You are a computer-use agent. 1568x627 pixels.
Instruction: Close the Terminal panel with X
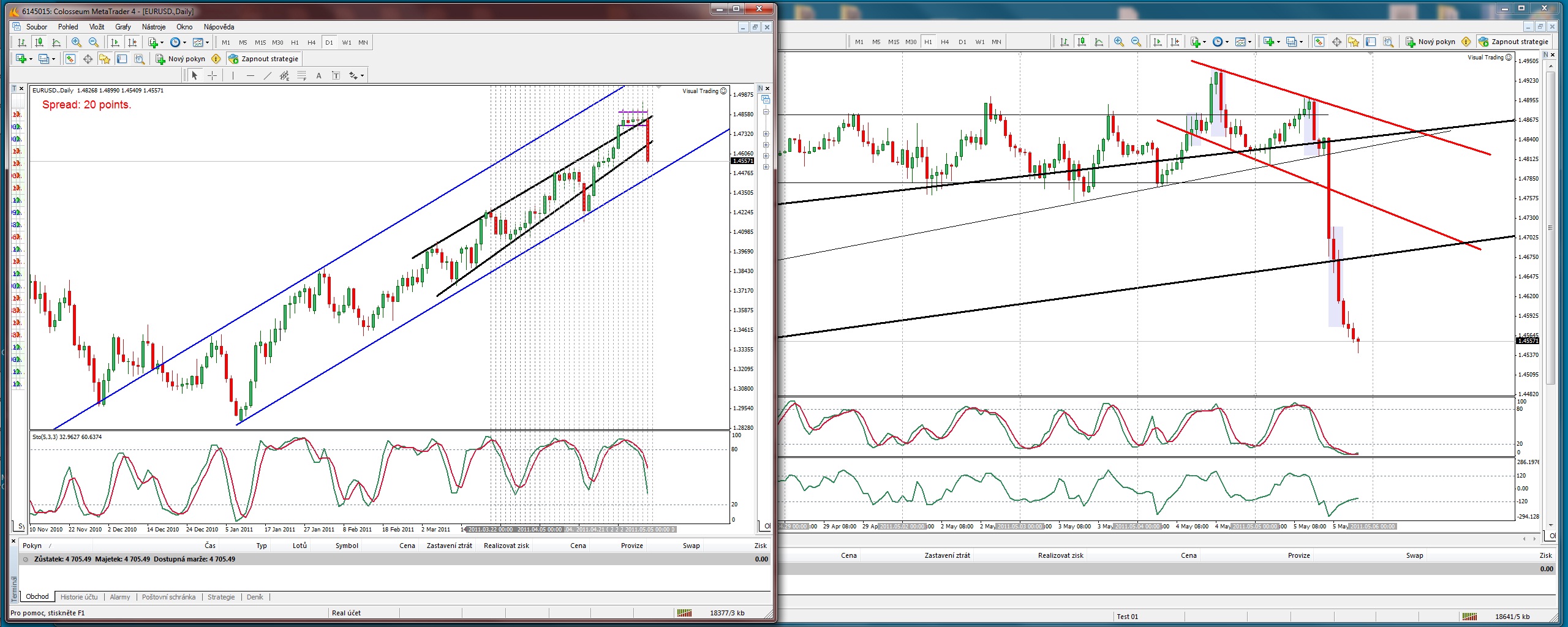(13, 541)
